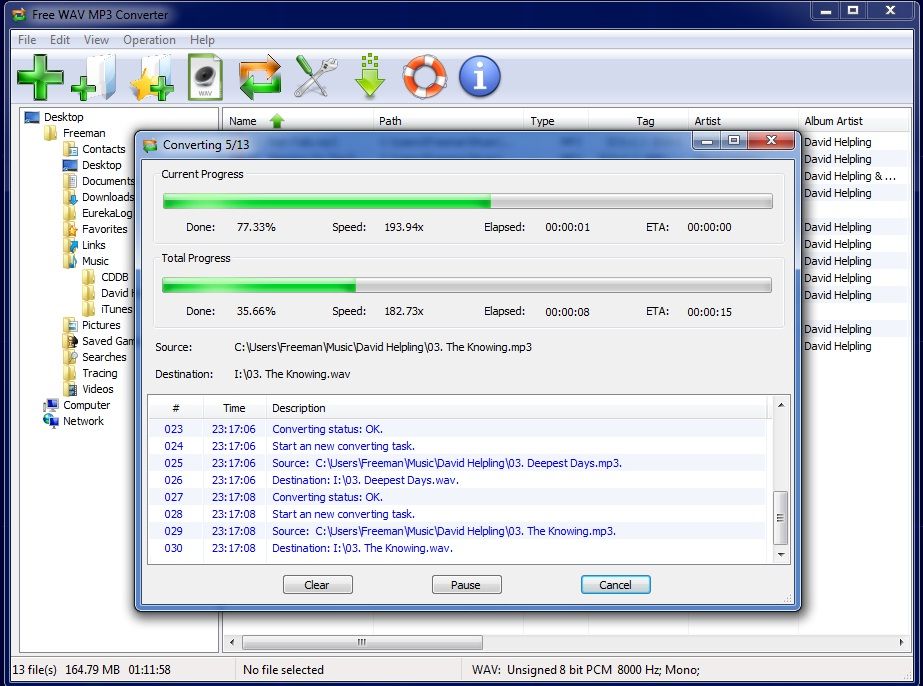
Task: Click the Favorites star folder icon
Action: (71, 229)
